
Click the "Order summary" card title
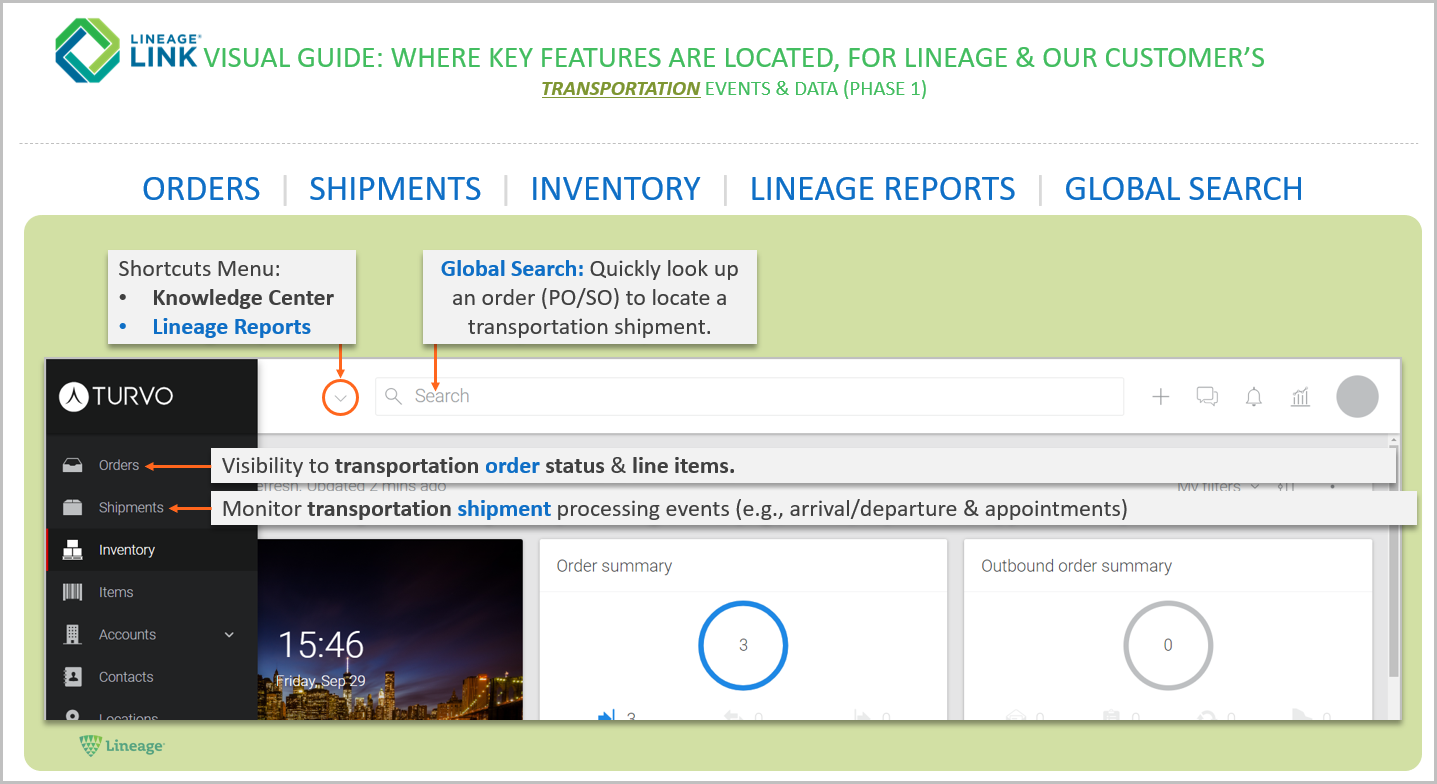click(614, 566)
